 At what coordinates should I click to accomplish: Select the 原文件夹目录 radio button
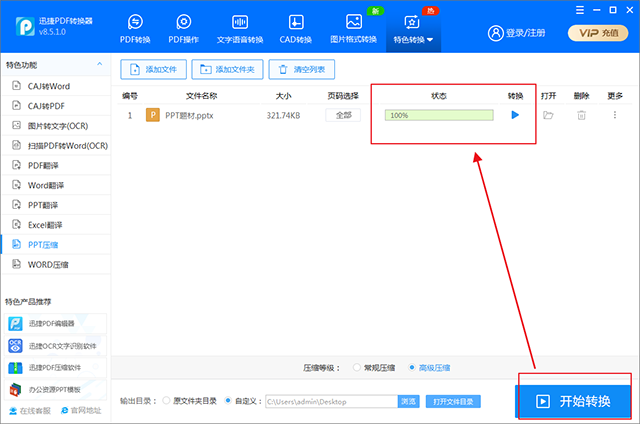pos(166,401)
